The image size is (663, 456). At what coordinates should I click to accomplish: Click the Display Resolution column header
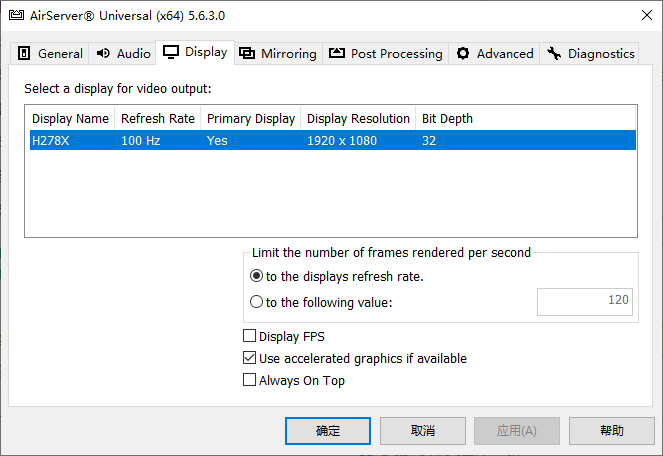click(358, 118)
